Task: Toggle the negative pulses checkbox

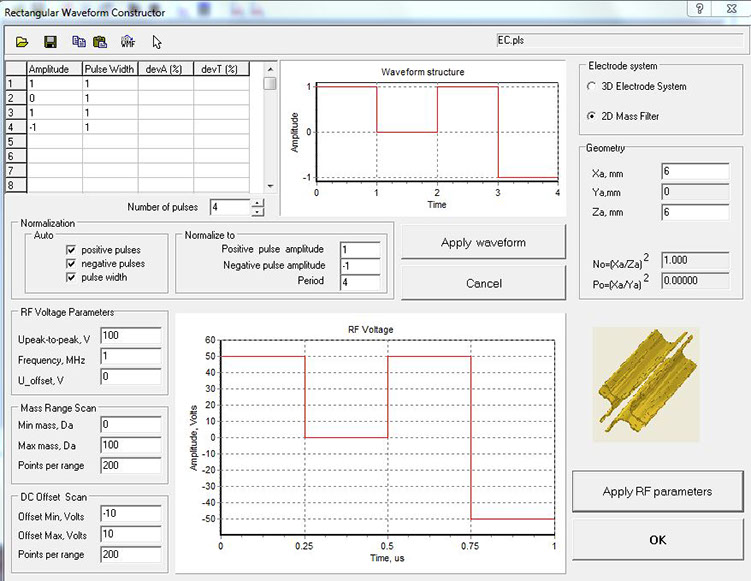Action: click(71, 263)
